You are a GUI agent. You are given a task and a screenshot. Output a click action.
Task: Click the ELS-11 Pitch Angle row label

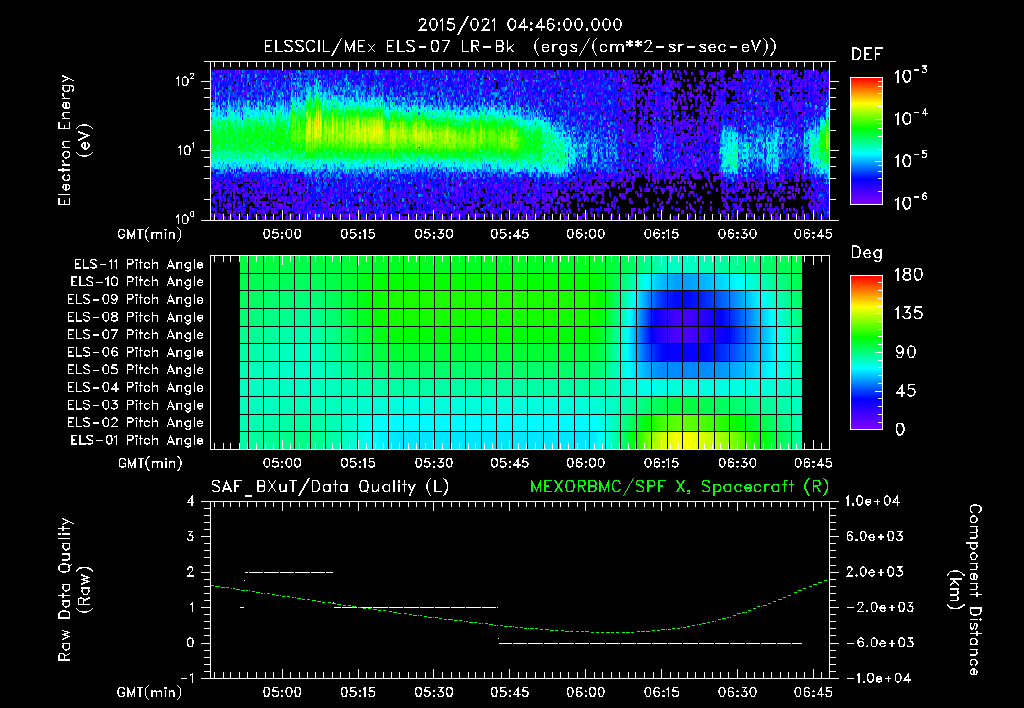[138, 265]
